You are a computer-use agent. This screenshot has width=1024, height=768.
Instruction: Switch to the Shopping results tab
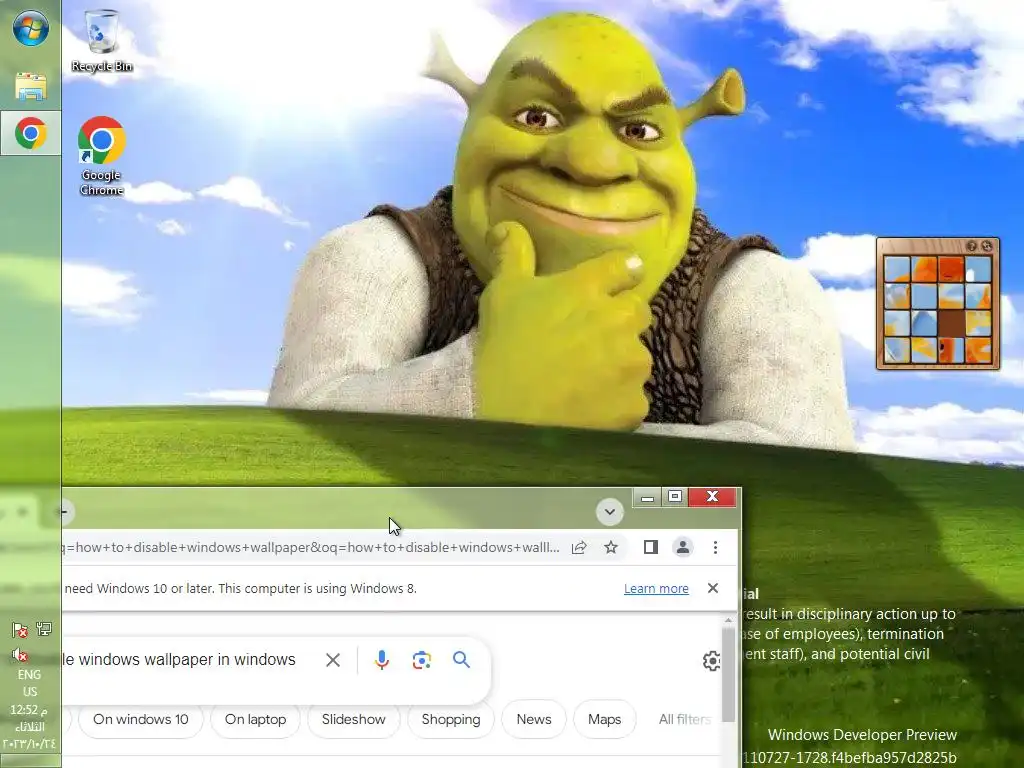point(451,719)
